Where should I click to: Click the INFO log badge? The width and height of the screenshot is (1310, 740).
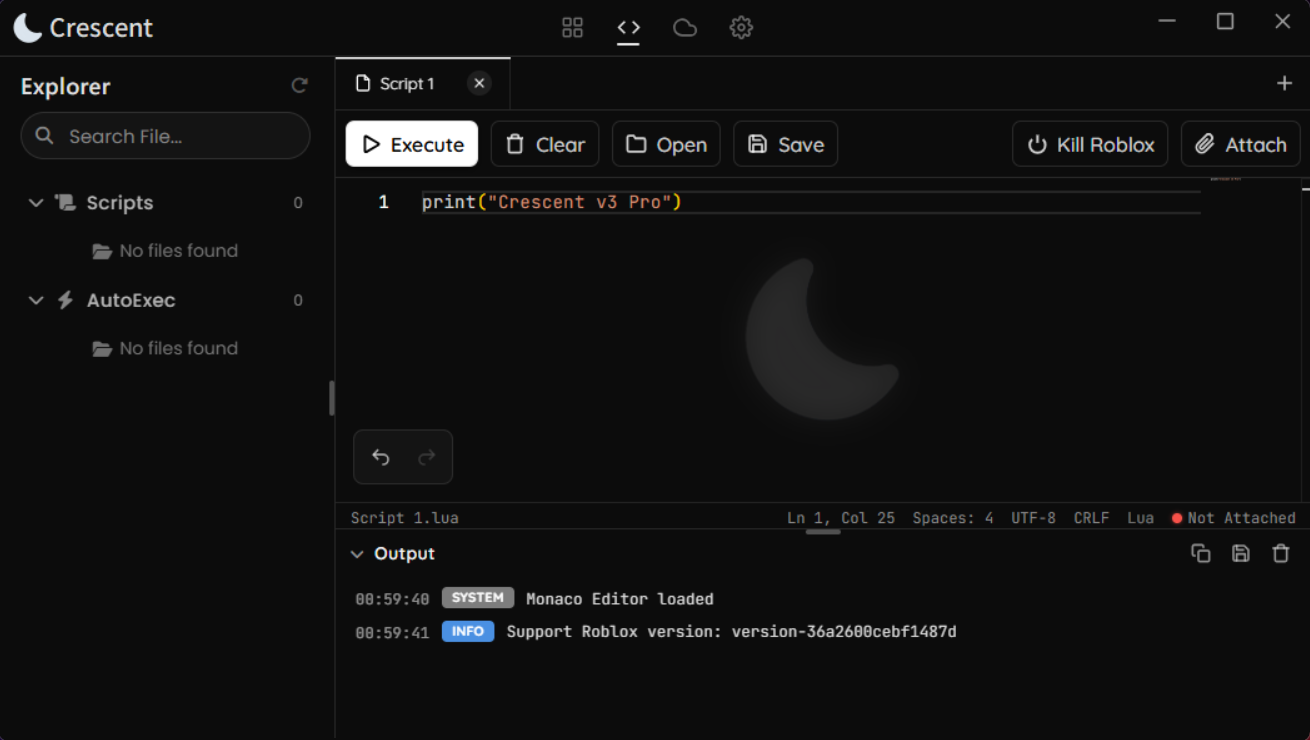pyautogui.click(x=468, y=631)
